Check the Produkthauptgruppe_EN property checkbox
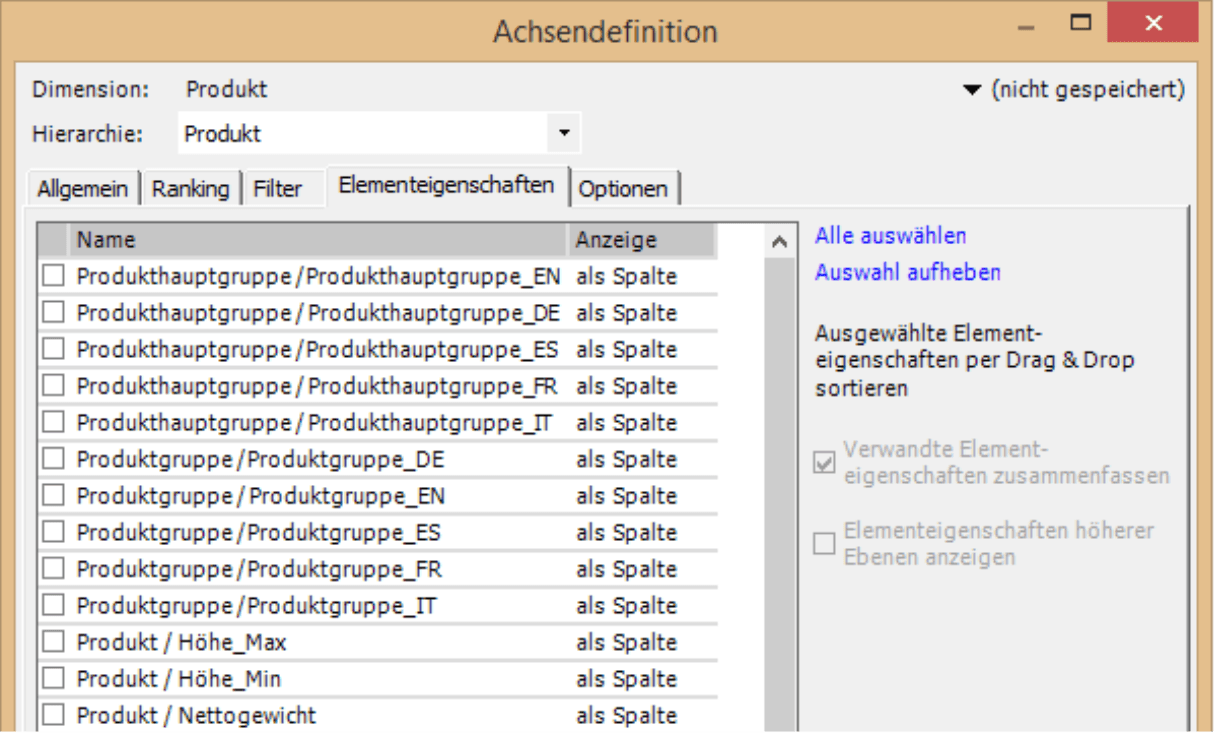 53,276
